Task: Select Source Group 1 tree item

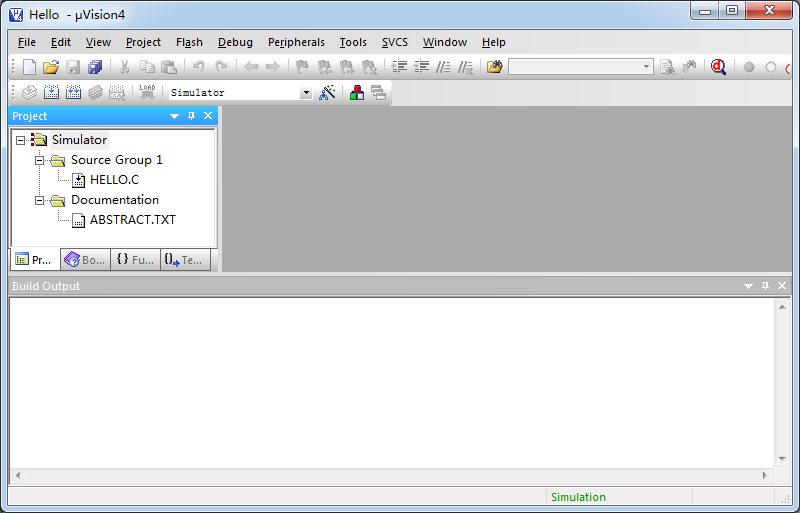Action: pyautogui.click(x=117, y=160)
